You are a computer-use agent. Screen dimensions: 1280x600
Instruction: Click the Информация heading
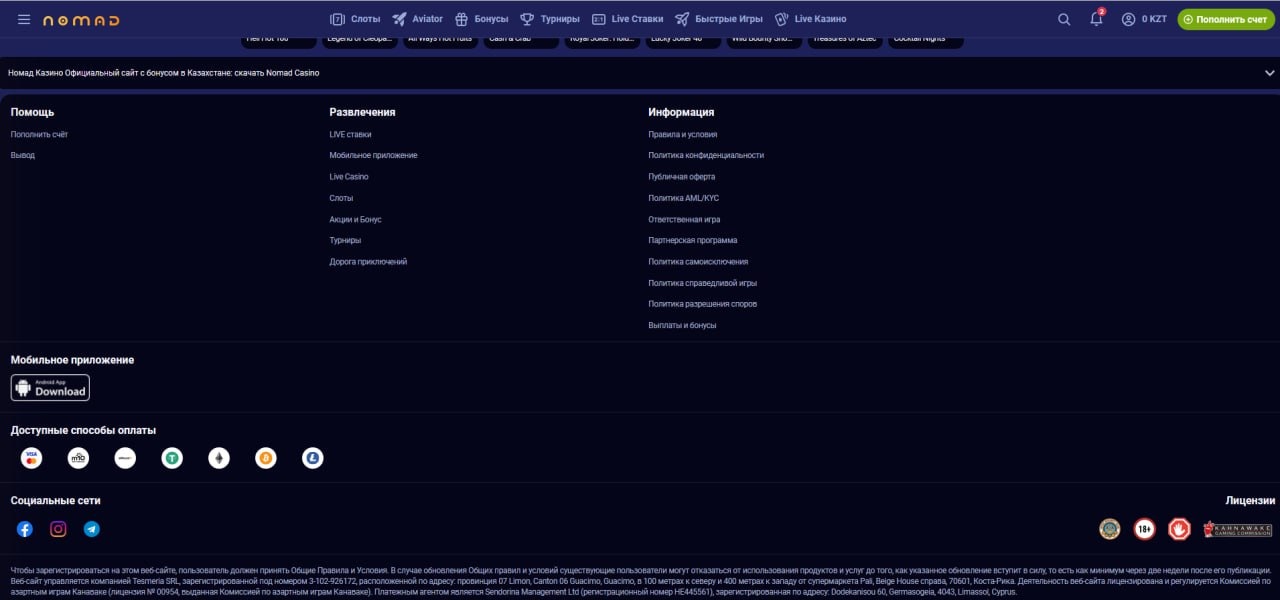click(x=681, y=112)
